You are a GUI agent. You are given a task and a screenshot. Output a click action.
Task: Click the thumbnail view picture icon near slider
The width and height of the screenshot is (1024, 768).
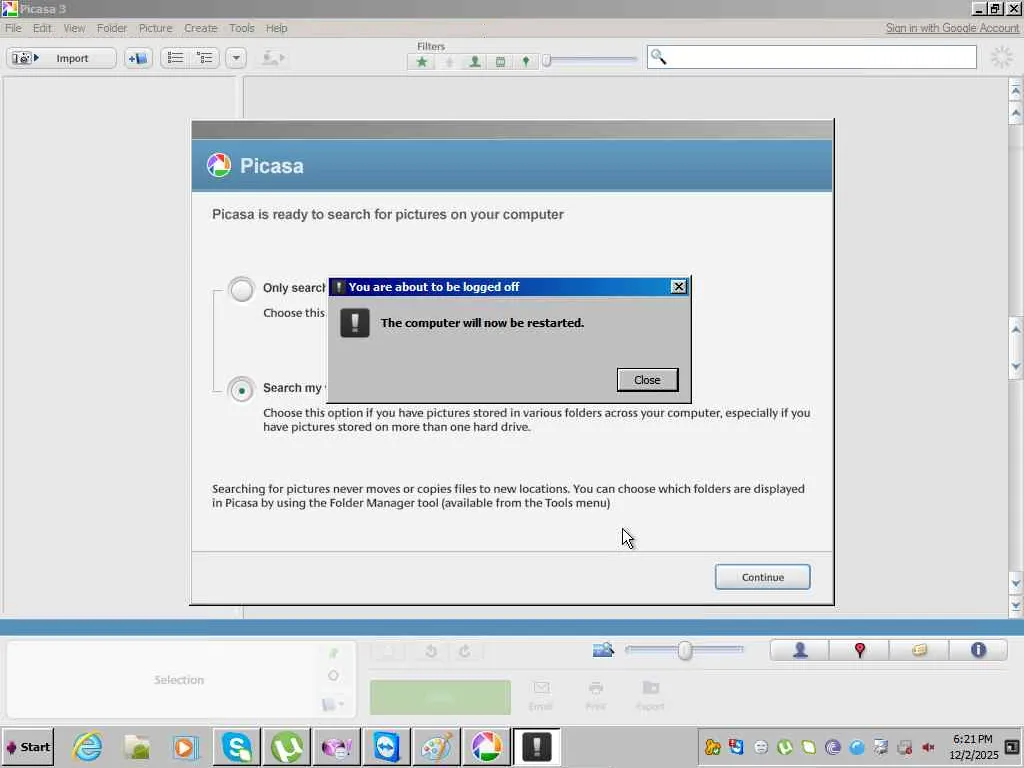[603, 650]
